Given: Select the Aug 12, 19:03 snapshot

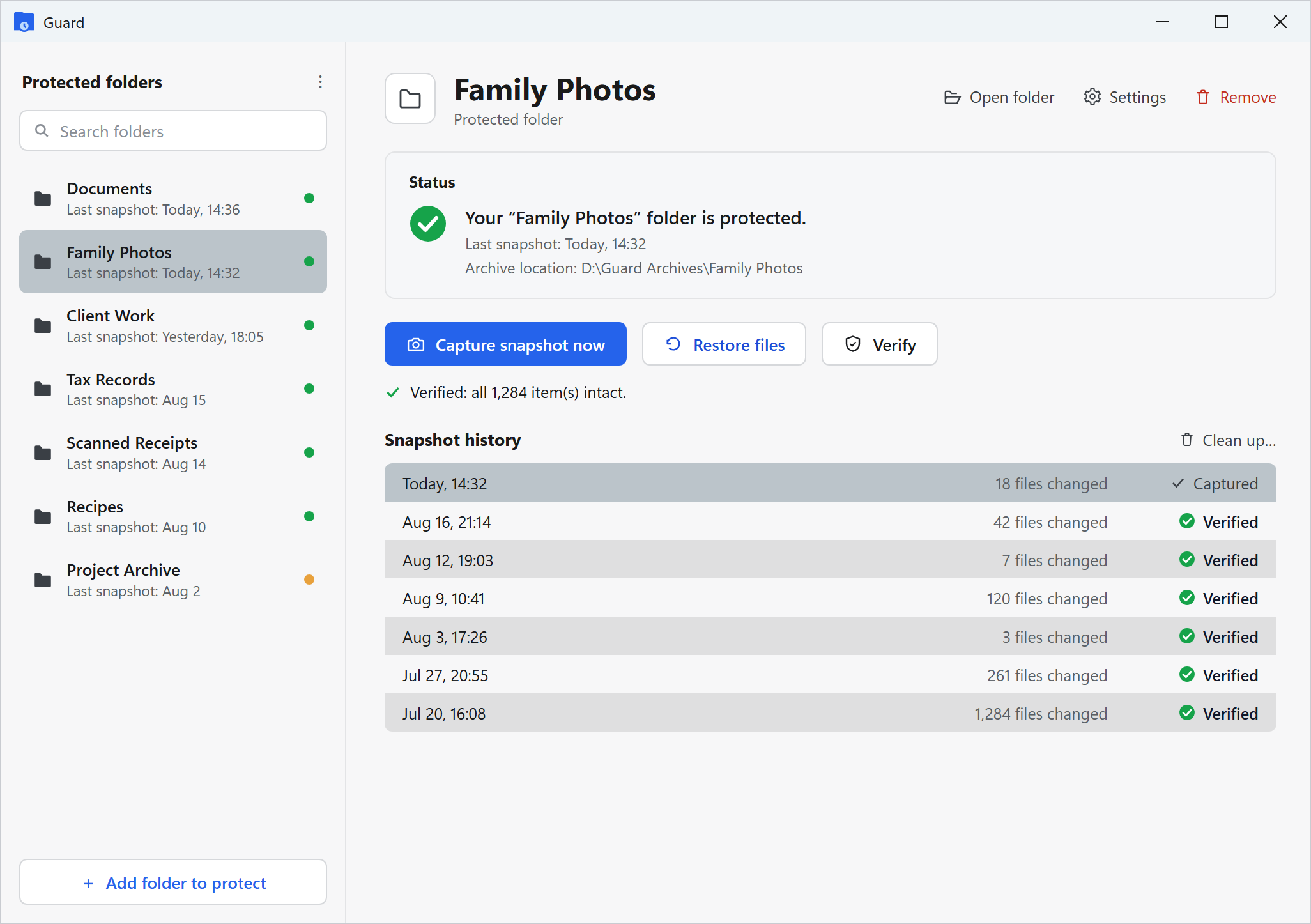Looking at the screenshot, I should coord(830,560).
